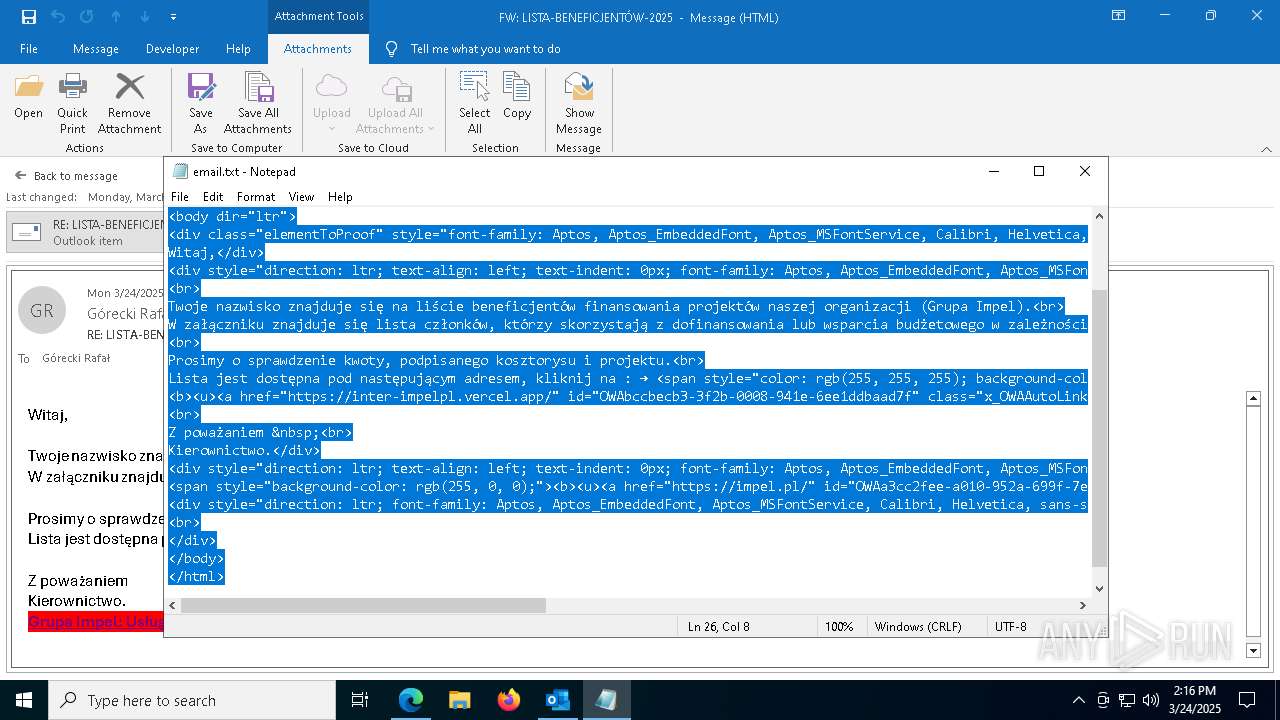The height and width of the screenshot is (720, 1280).
Task: Click Remove Attachment in the ribbon
Action: [129, 103]
